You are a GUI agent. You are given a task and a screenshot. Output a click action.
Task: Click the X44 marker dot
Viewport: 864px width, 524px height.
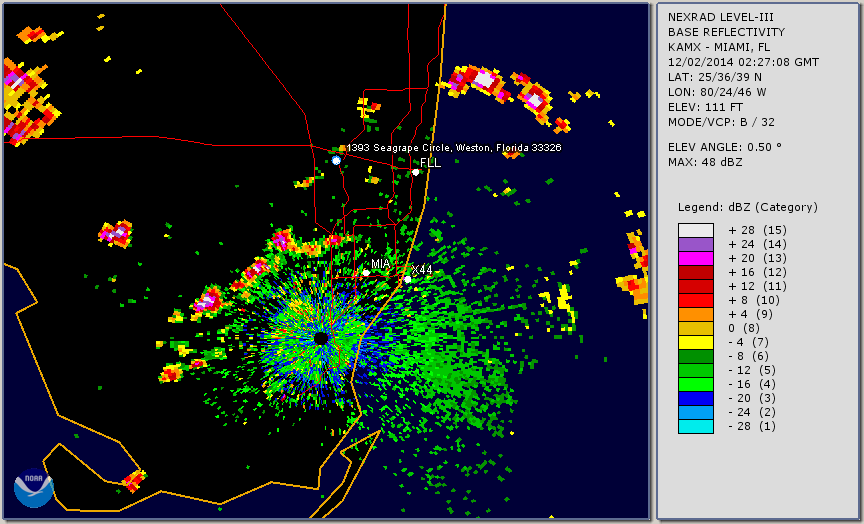point(407,279)
